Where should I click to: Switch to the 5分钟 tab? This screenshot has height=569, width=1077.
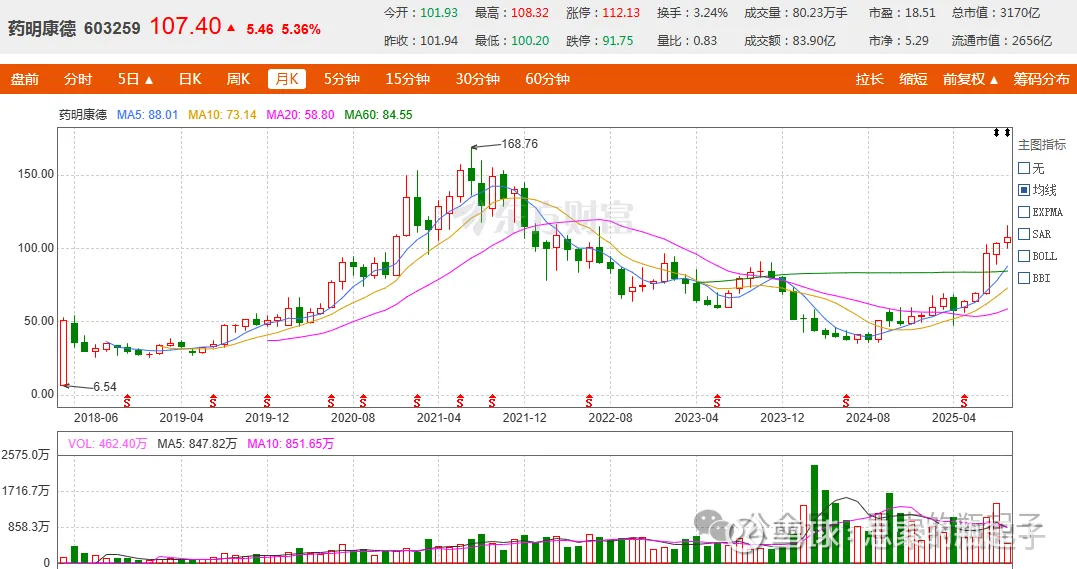pyautogui.click(x=342, y=79)
